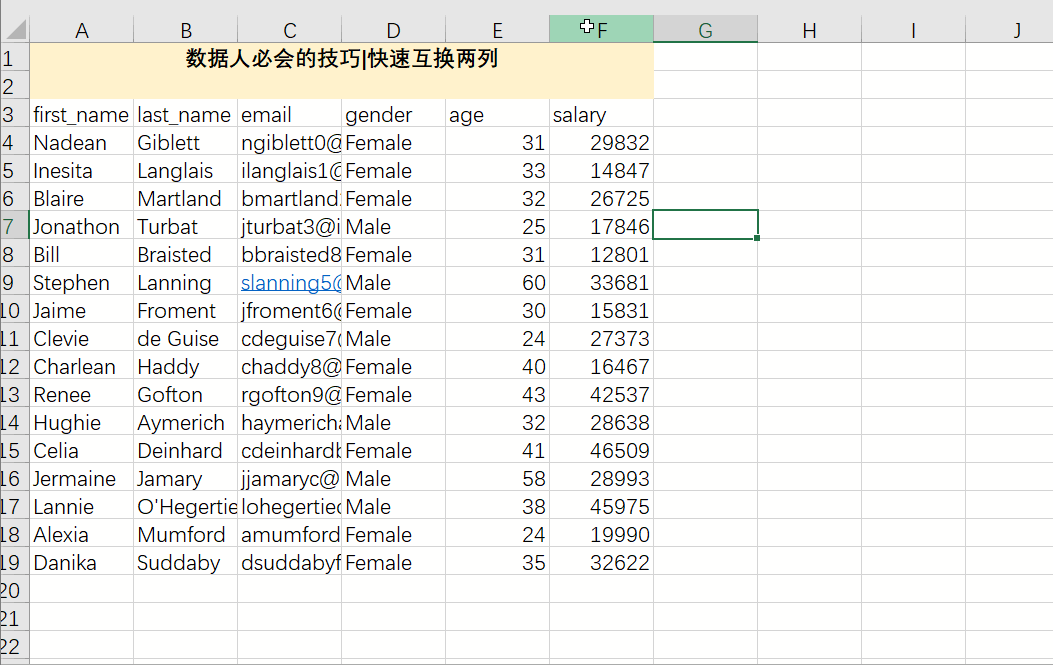Select salary cell 32622
The image size is (1053, 665).
(602, 562)
